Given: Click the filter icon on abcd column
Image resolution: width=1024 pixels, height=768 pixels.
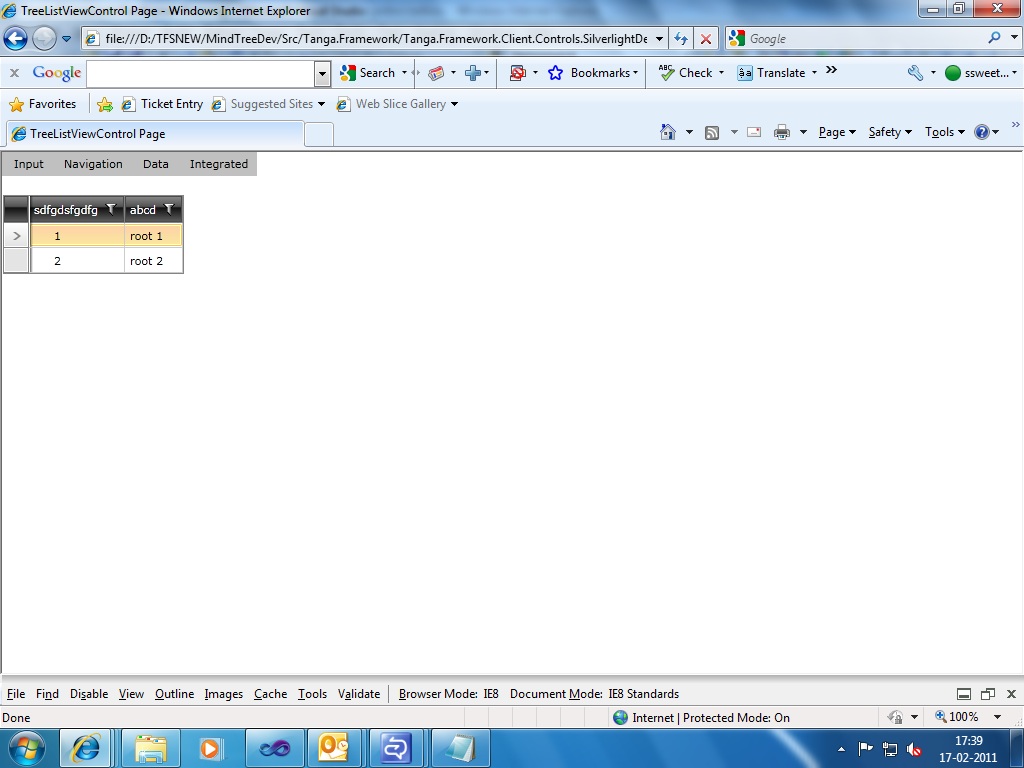Looking at the screenshot, I should 168,209.
